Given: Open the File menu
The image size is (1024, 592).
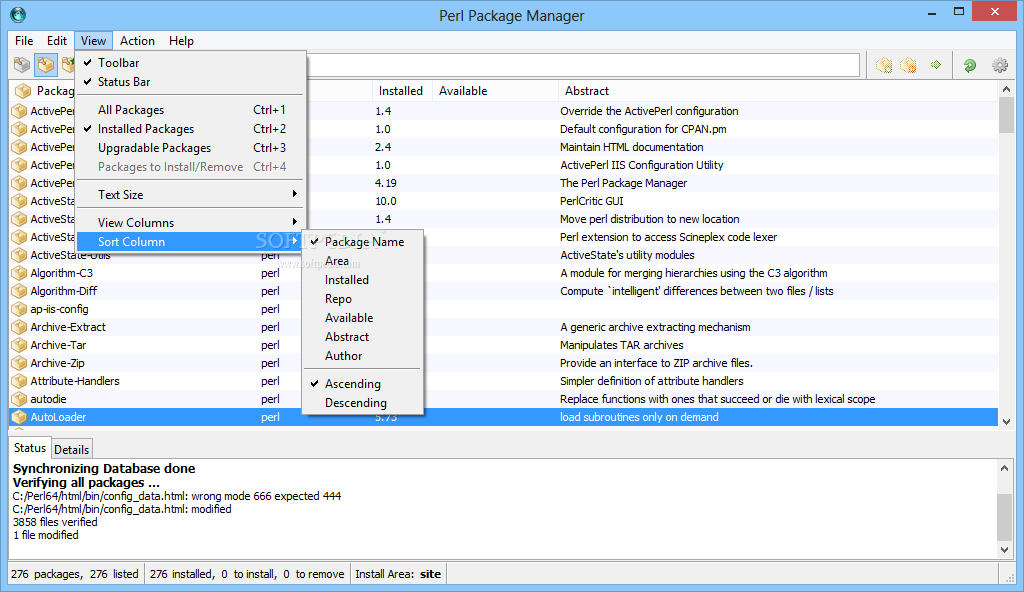Looking at the screenshot, I should point(24,41).
